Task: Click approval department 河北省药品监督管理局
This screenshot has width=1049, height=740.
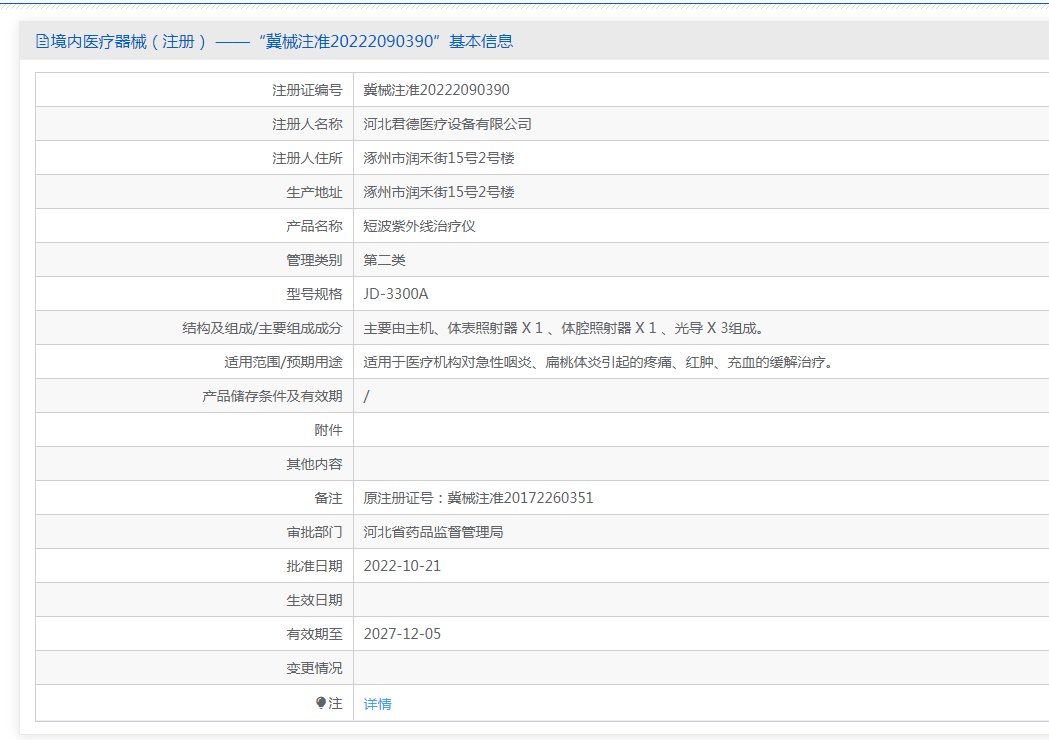Action: coord(433,532)
